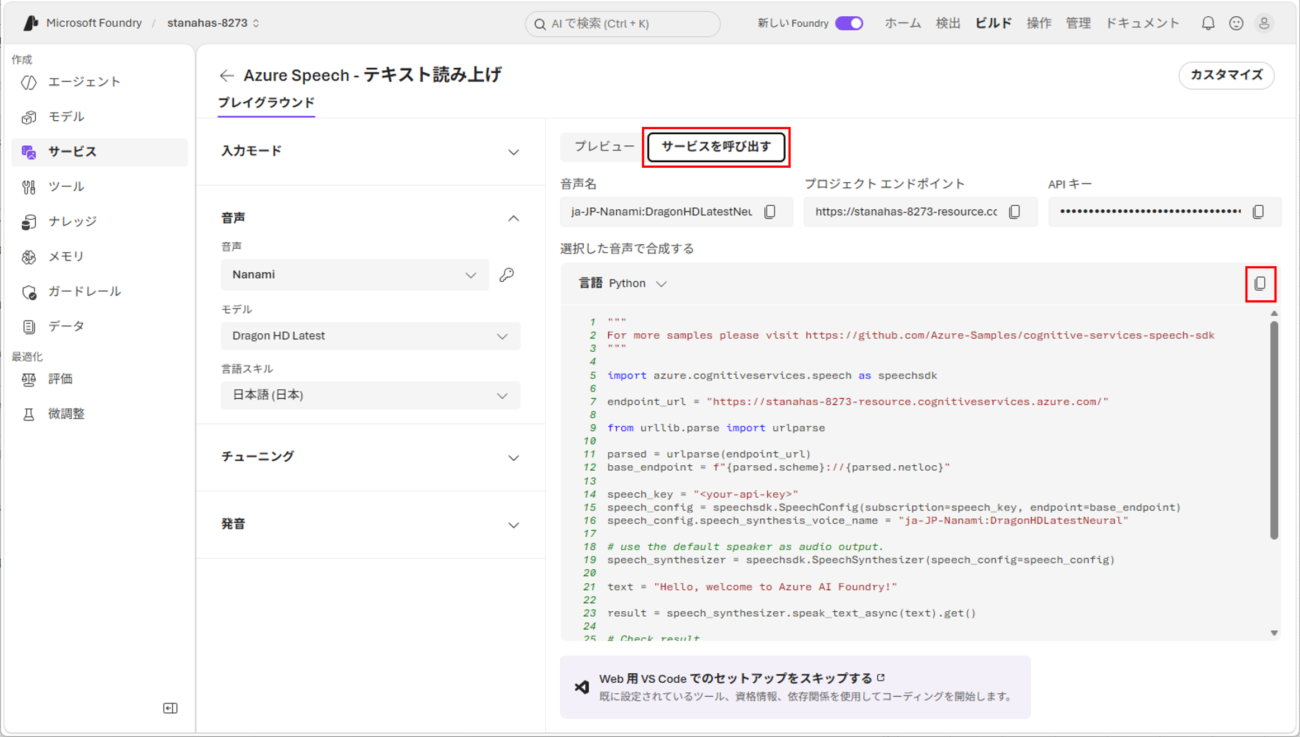Open the Web 用 VS Code setup link
The image size is (1300, 737).
click(742, 679)
